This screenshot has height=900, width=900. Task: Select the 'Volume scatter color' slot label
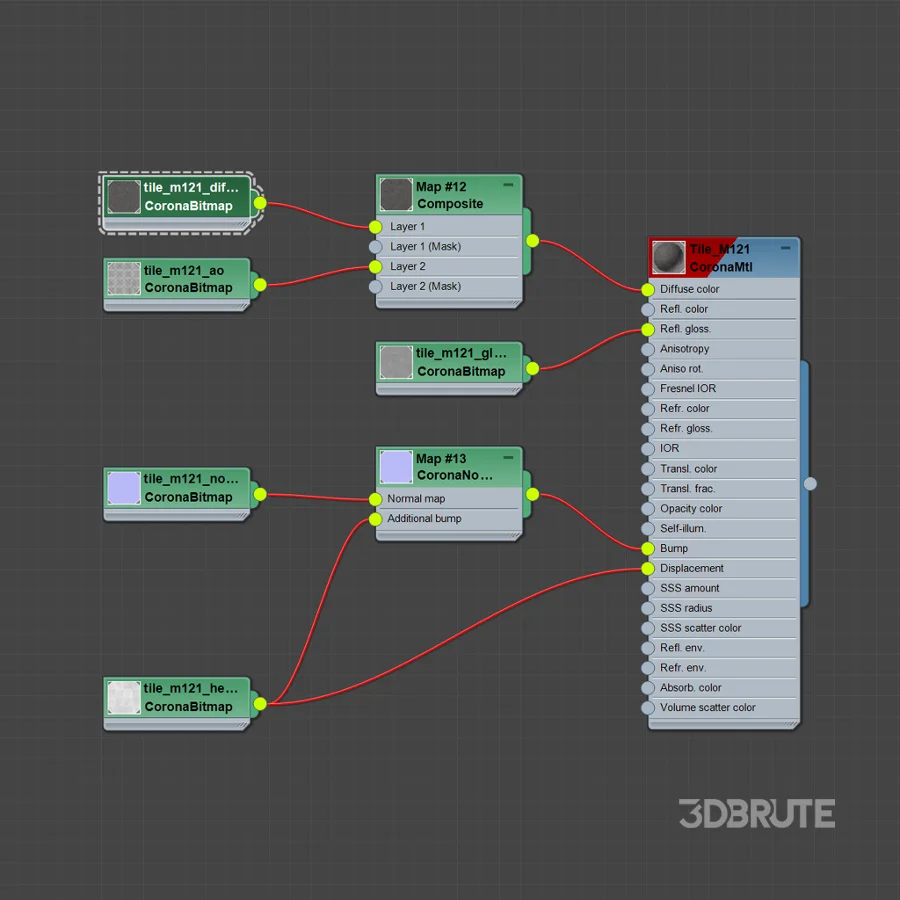[708, 708]
